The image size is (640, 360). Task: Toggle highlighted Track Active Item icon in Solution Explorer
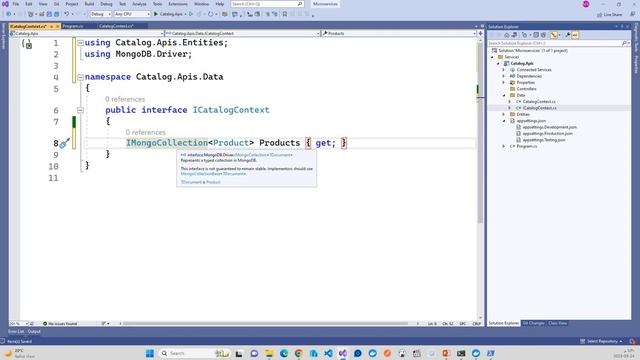[553, 35]
